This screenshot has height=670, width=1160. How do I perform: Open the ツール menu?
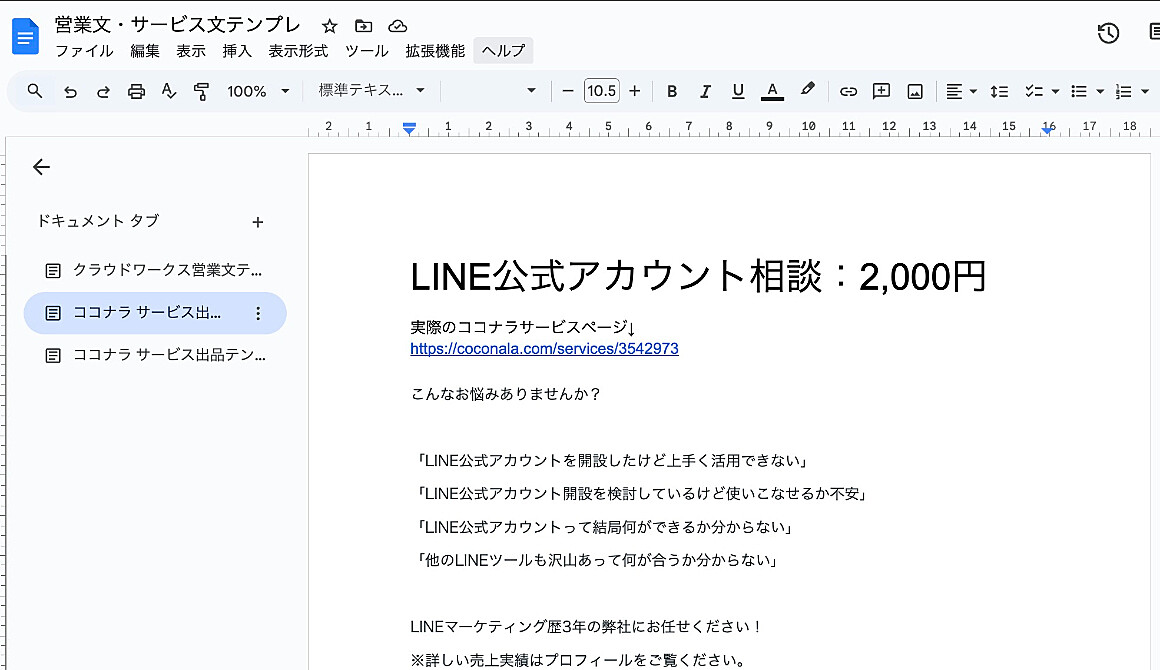tap(367, 51)
